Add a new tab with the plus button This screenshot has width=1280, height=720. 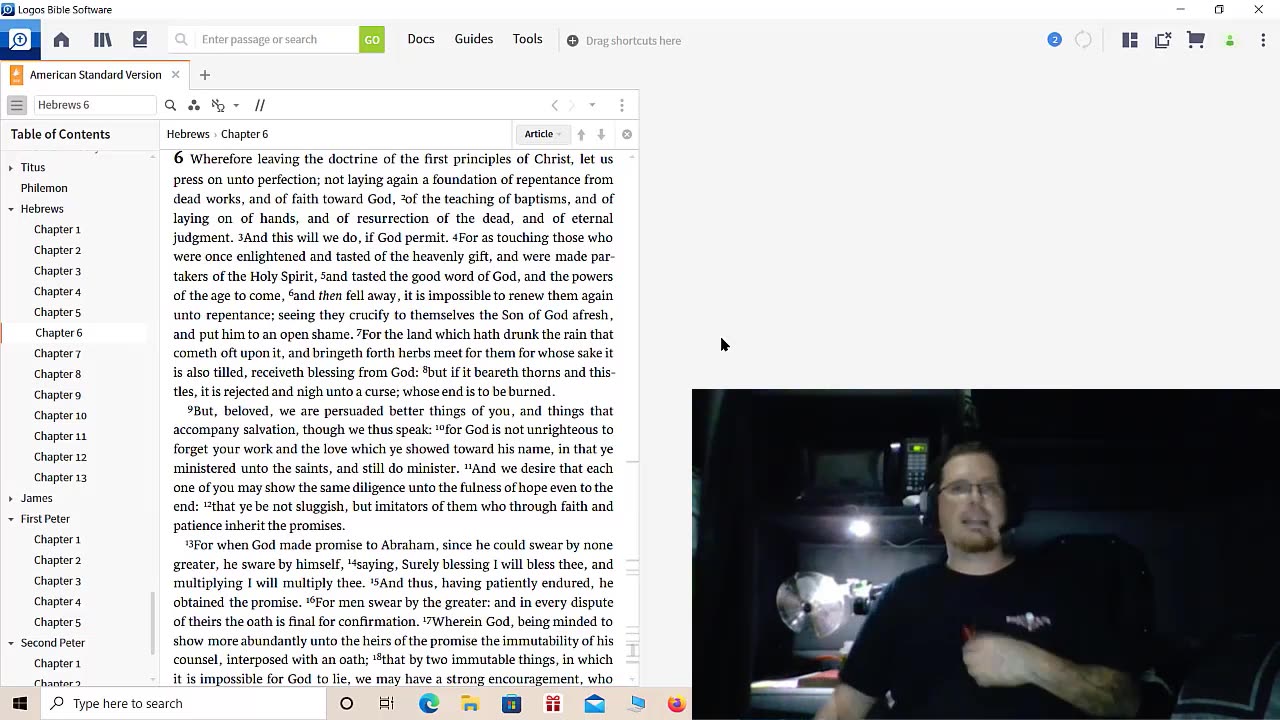click(205, 75)
